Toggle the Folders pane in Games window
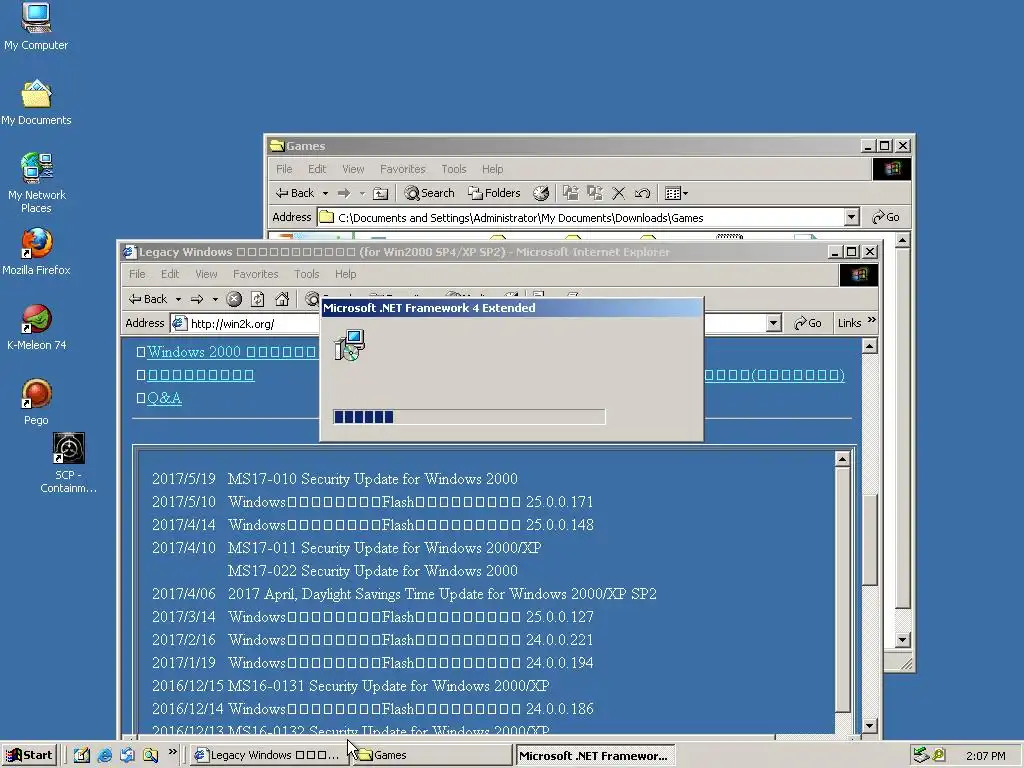 tap(494, 193)
